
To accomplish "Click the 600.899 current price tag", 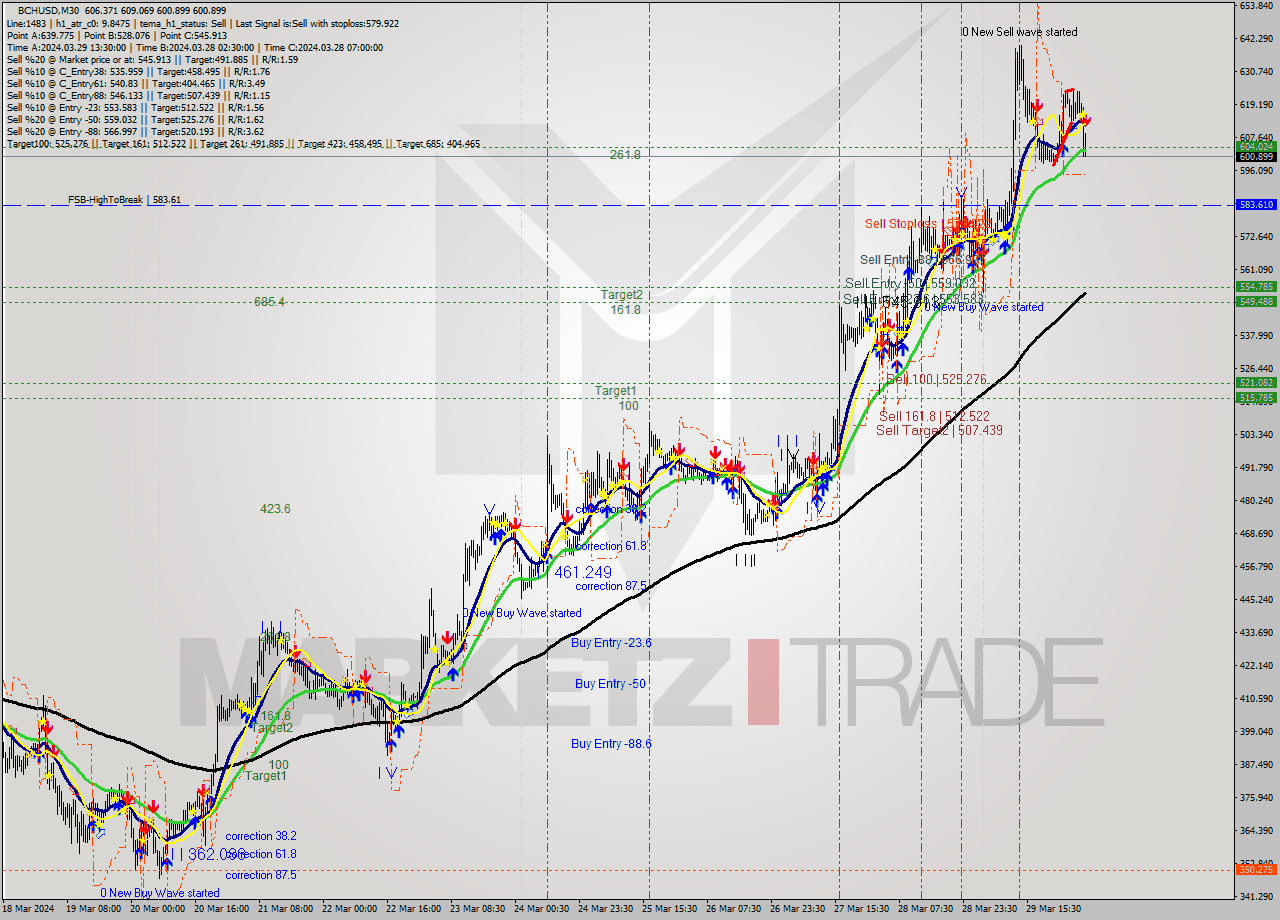I will click(1256, 156).
